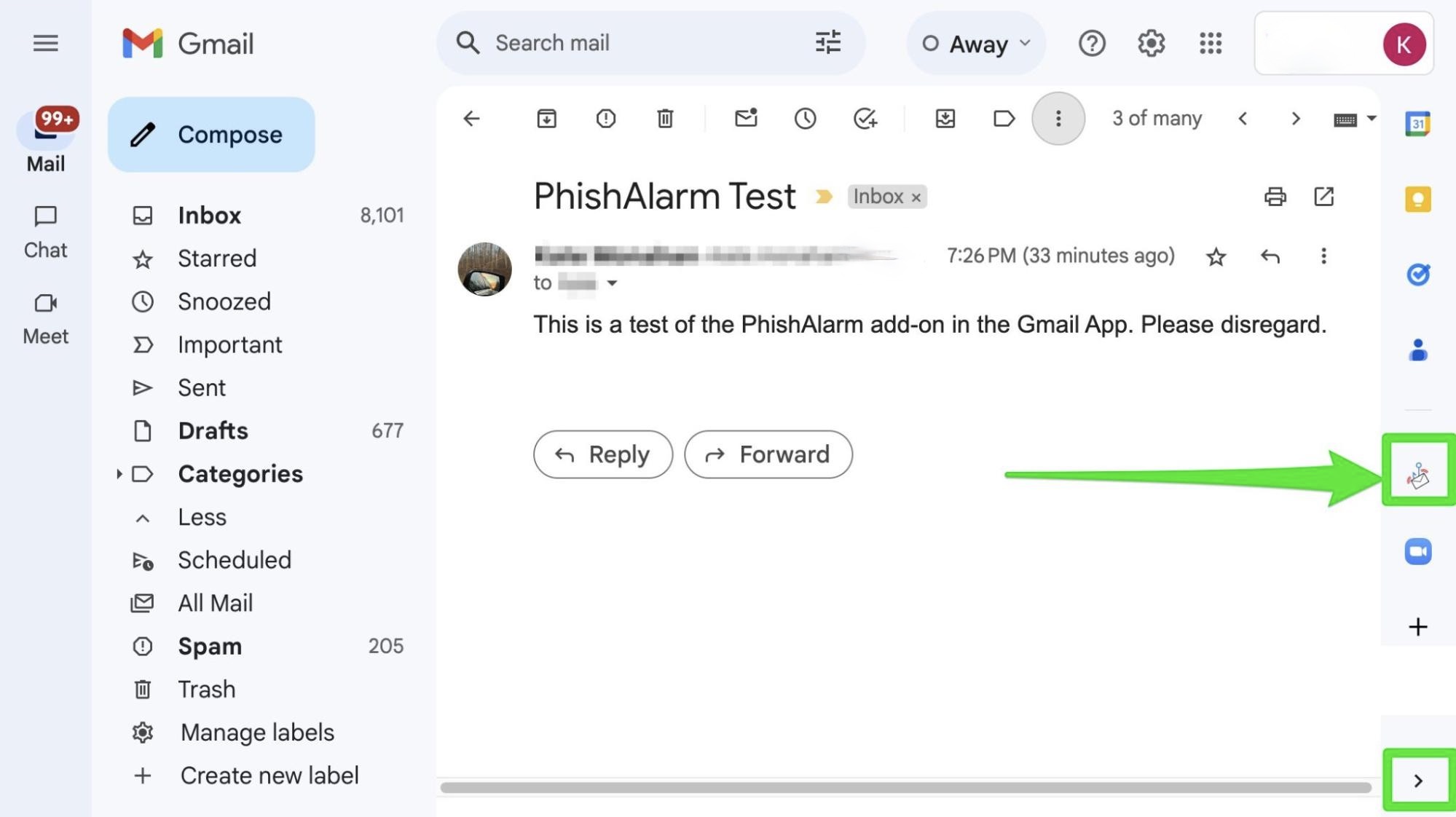
Task: Open the Away status dropdown
Action: click(976, 44)
